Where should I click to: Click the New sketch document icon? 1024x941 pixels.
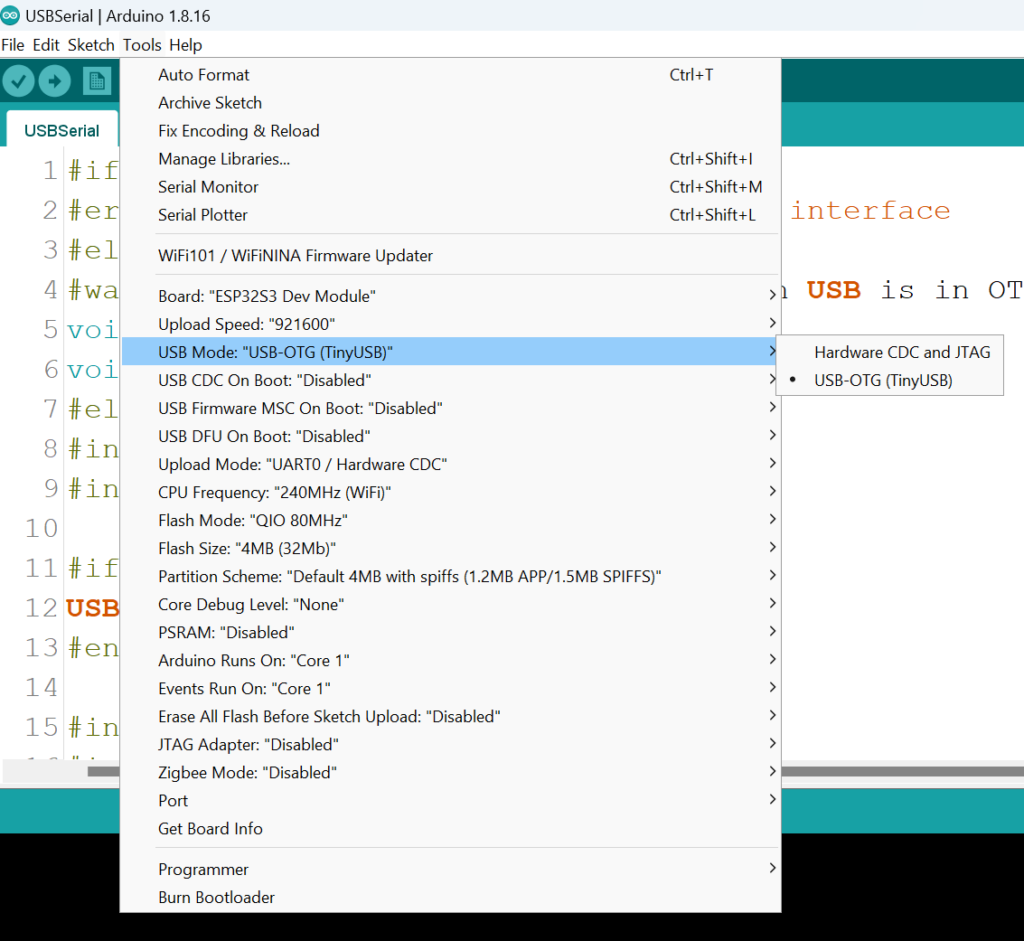(97, 82)
